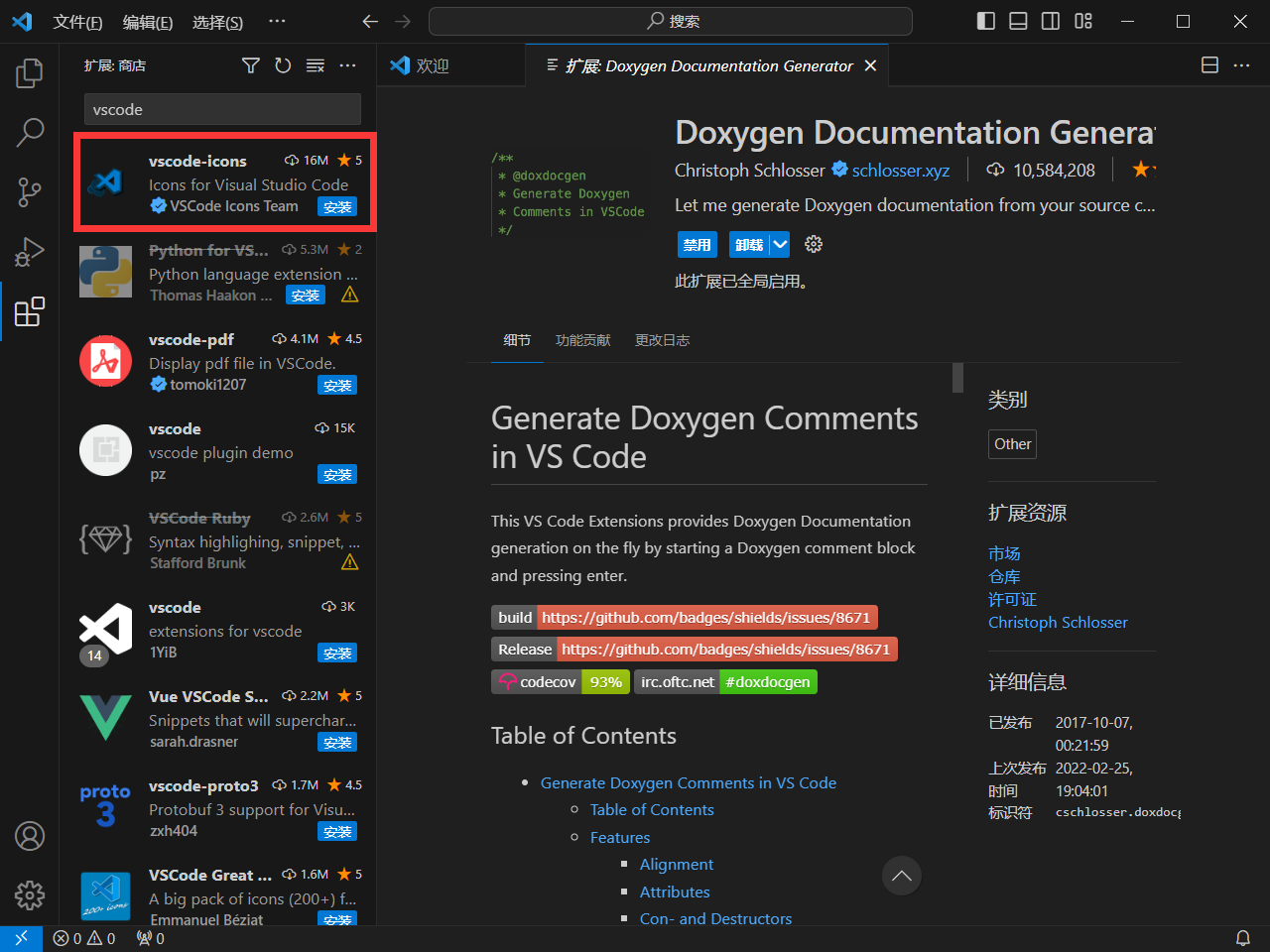Toggle secondary side bar layout icon
1270x952 pixels.
[1051, 21]
